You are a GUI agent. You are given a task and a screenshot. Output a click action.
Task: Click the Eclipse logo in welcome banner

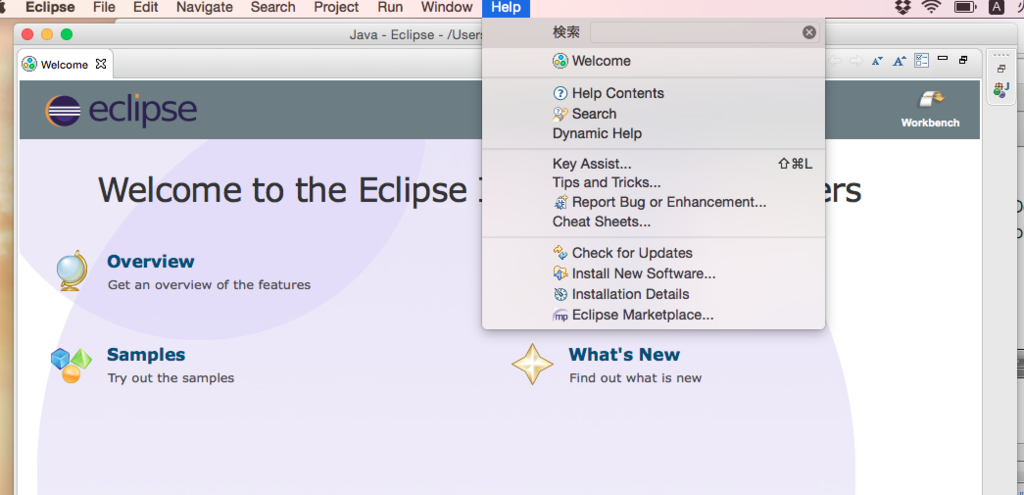point(121,110)
